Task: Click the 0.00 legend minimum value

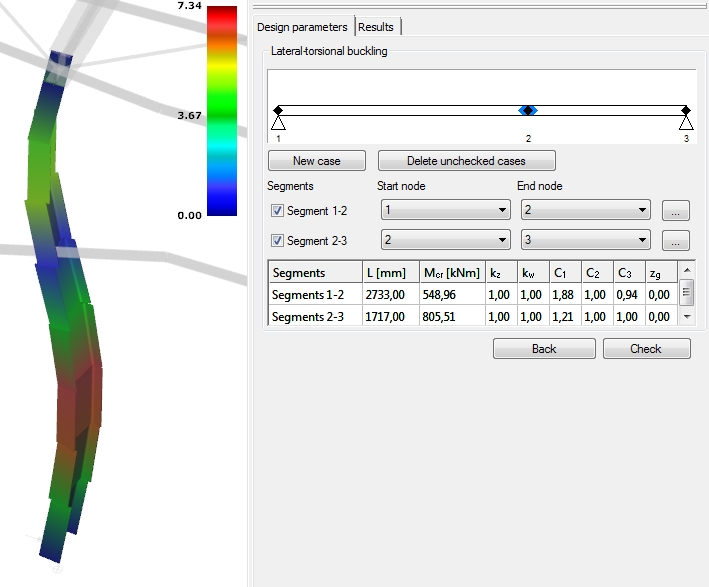Action: click(x=189, y=215)
